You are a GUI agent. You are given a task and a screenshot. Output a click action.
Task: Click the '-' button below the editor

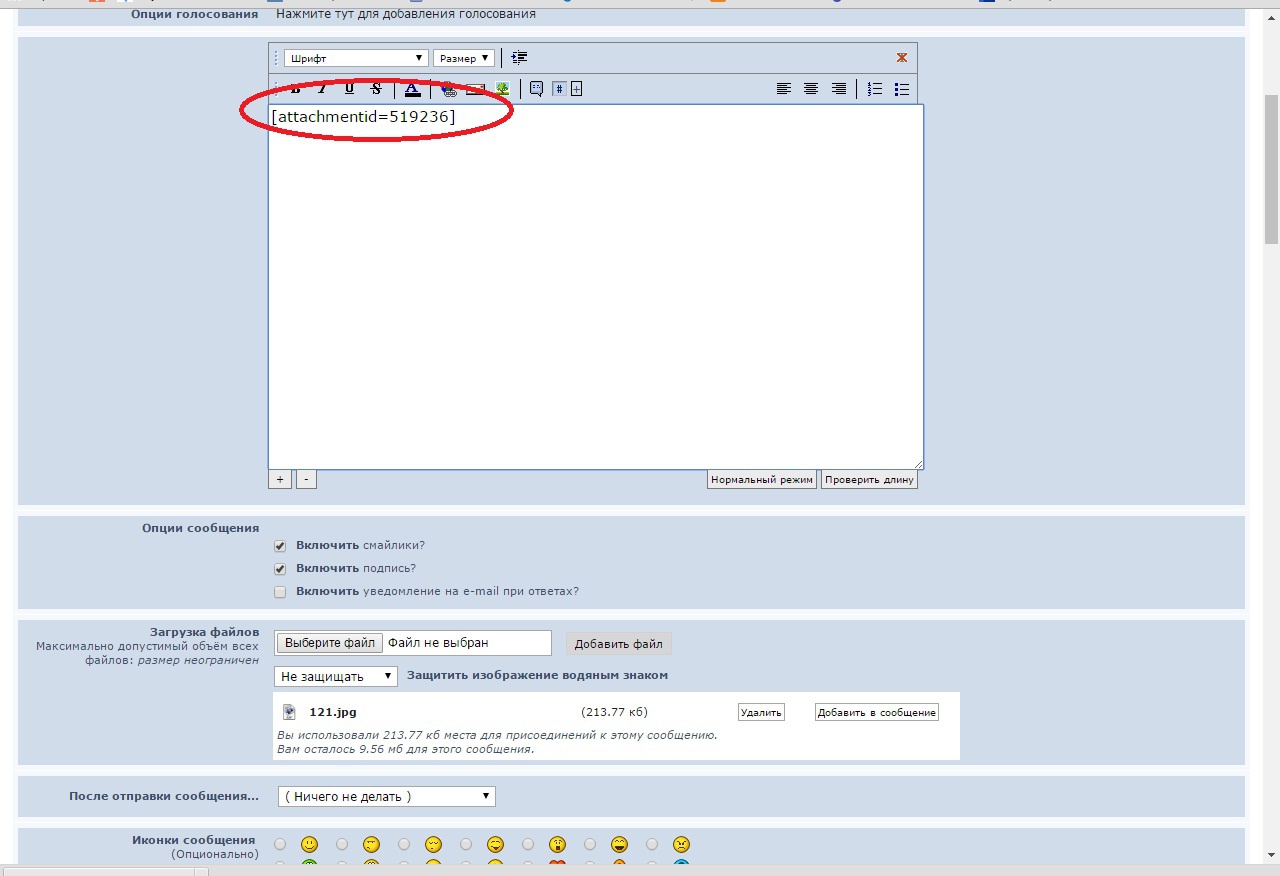point(306,480)
